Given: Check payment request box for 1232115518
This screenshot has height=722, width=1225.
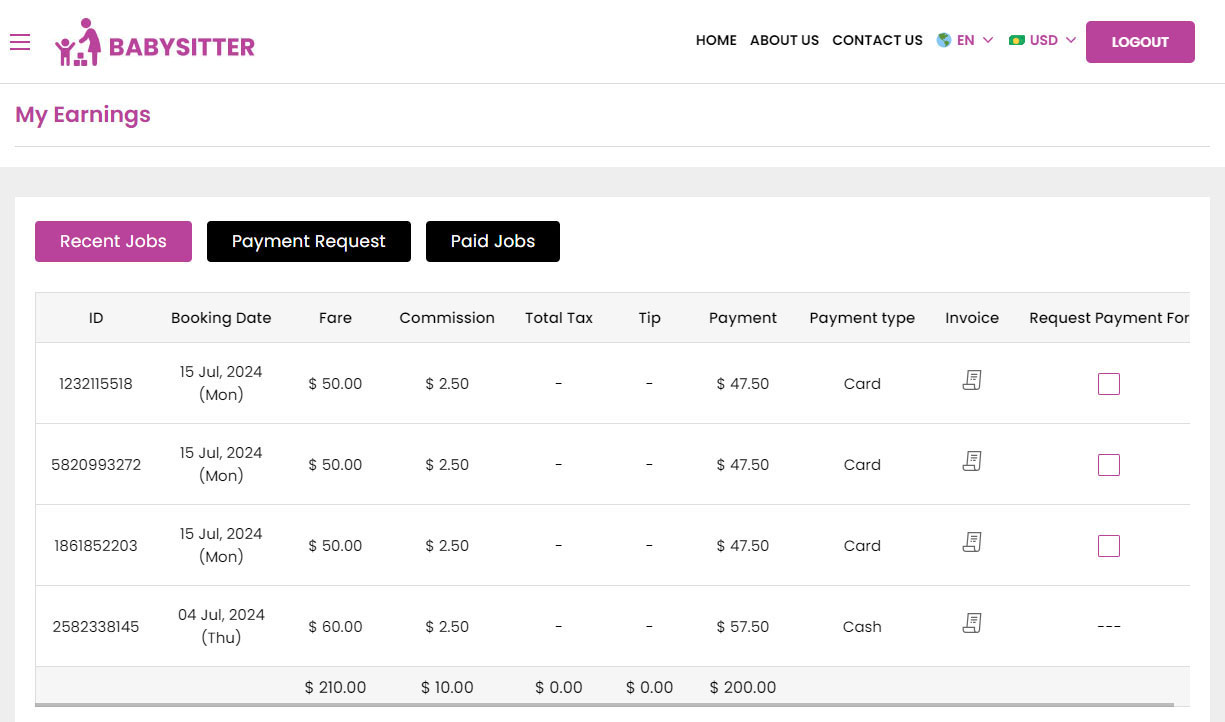Looking at the screenshot, I should [1108, 384].
